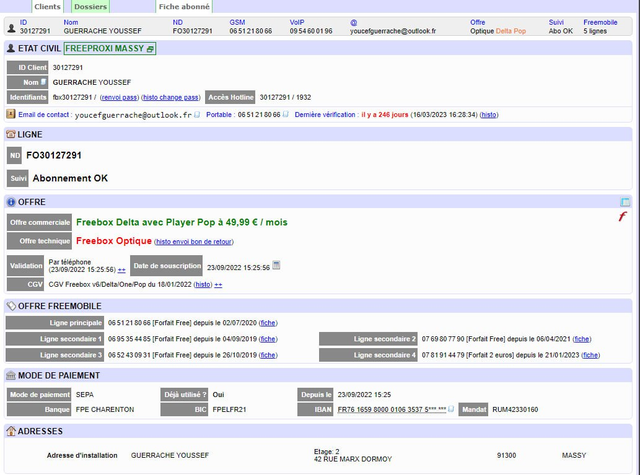Image resolution: width=640 pixels, height=475 pixels.
Task: Select the Fiche abonné tab
Action: [184, 7]
